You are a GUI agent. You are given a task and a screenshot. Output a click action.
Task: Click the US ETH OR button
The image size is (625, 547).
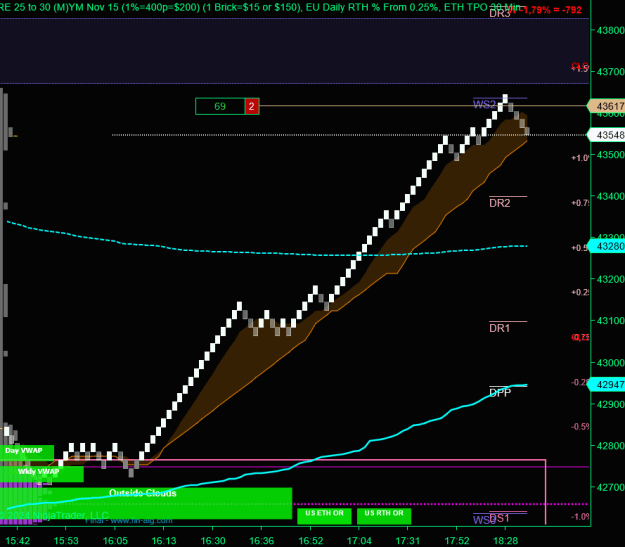pos(324,516)
